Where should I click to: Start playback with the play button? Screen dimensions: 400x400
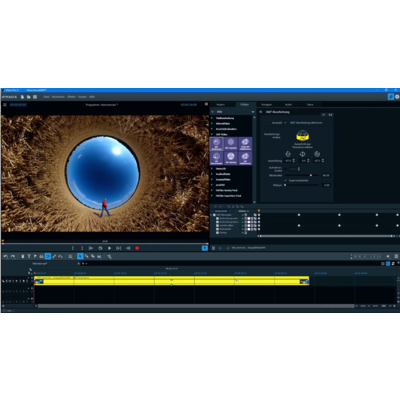109,248
